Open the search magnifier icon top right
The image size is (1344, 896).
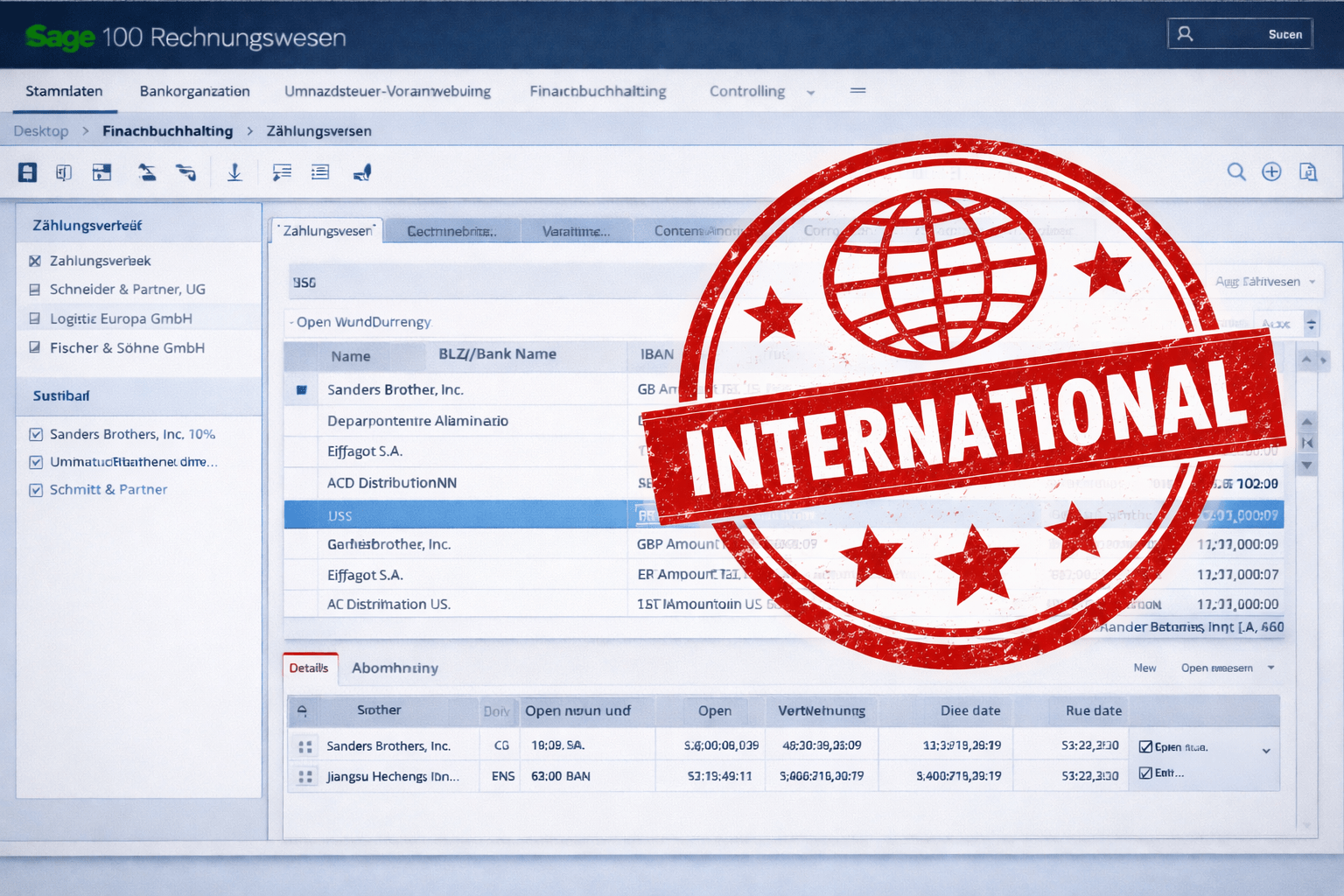click(1236, 171)
